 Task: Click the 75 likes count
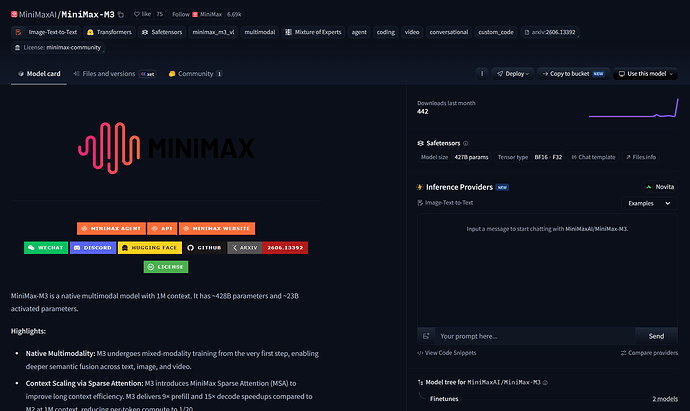pos(159,14)
